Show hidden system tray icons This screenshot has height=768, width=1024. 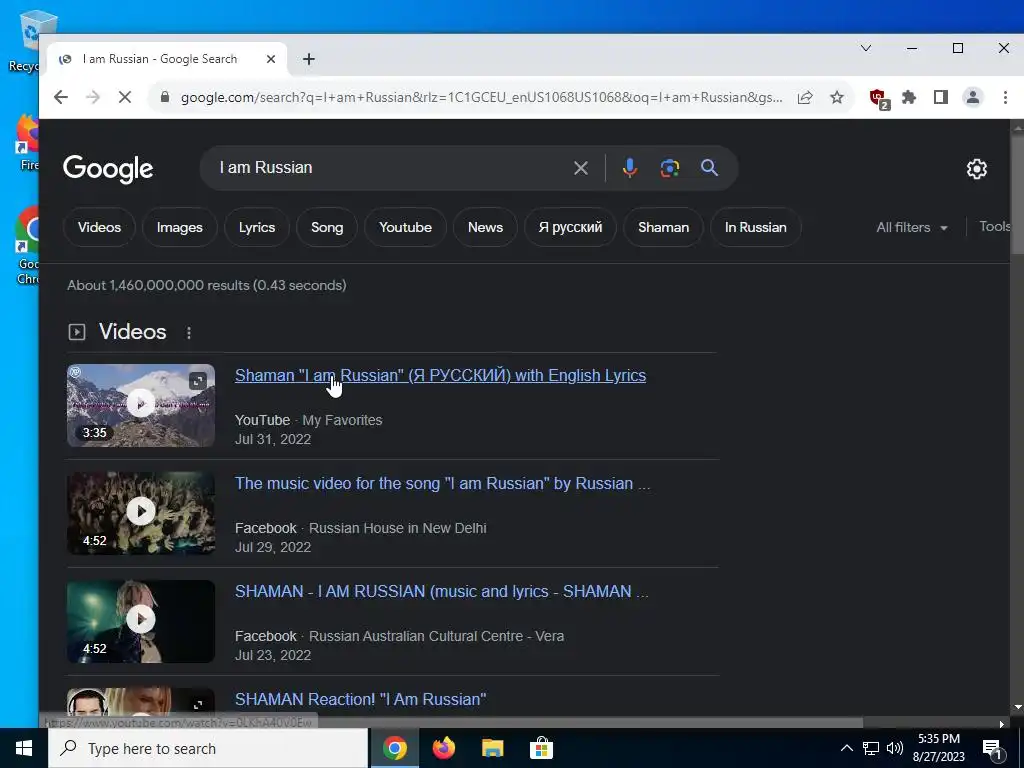coord(846,748)
